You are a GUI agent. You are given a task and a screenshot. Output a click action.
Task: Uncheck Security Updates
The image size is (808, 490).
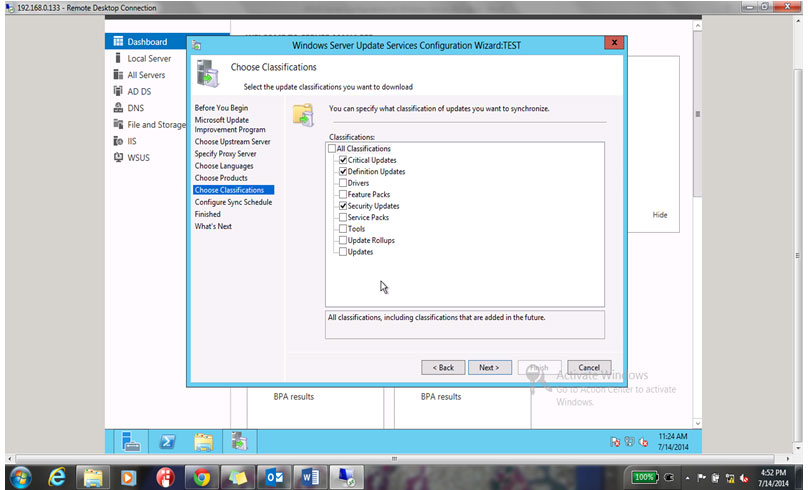coord(343,206)
